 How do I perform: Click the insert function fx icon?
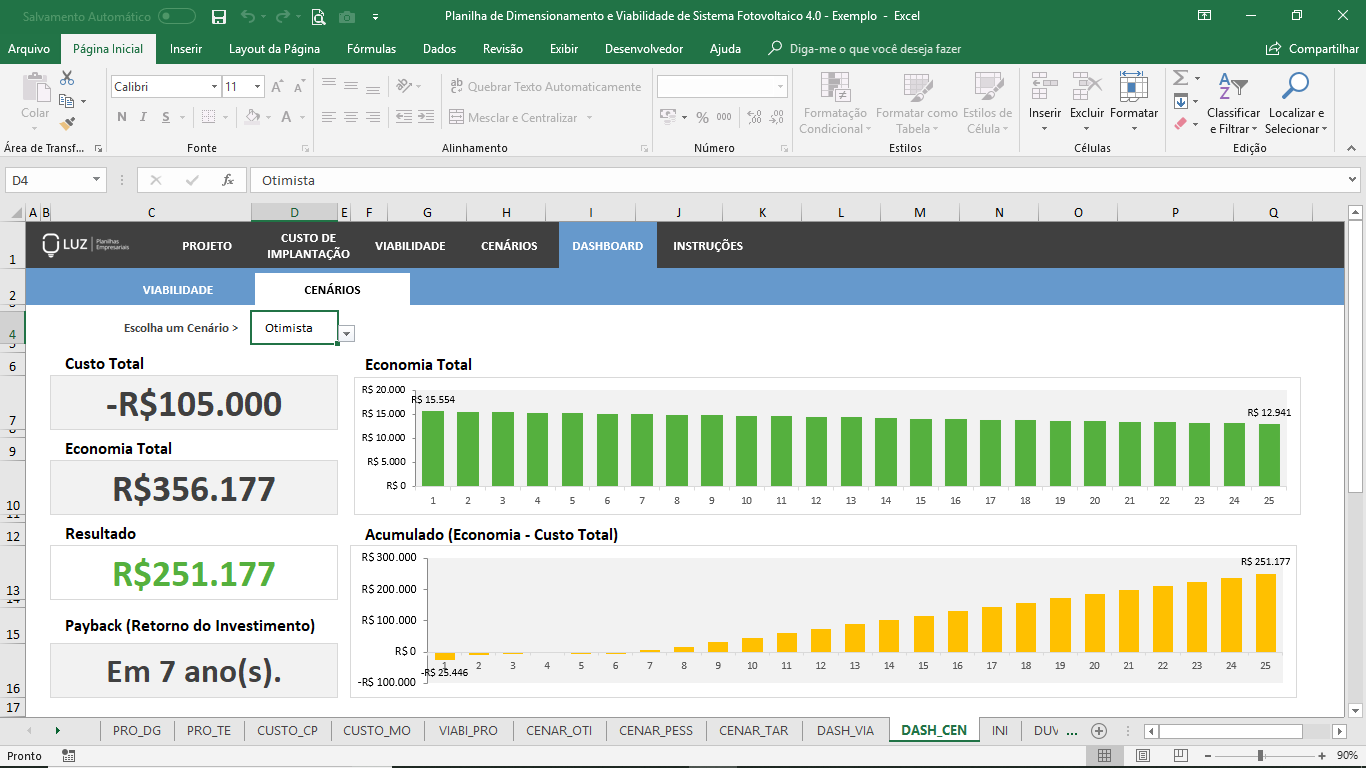coord(228,180)
